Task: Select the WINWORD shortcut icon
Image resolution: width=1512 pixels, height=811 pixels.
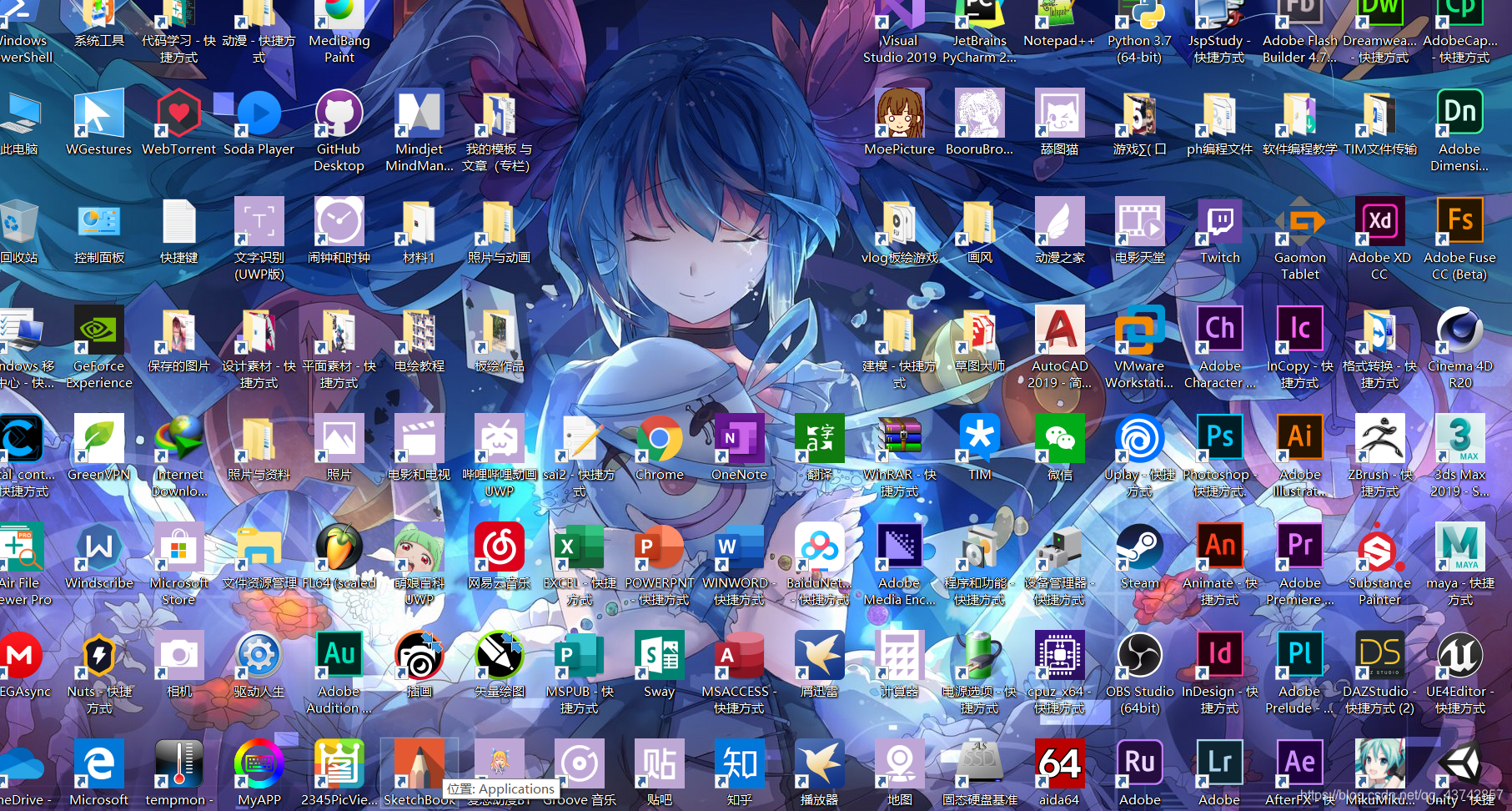Action: tap(739, 547)
